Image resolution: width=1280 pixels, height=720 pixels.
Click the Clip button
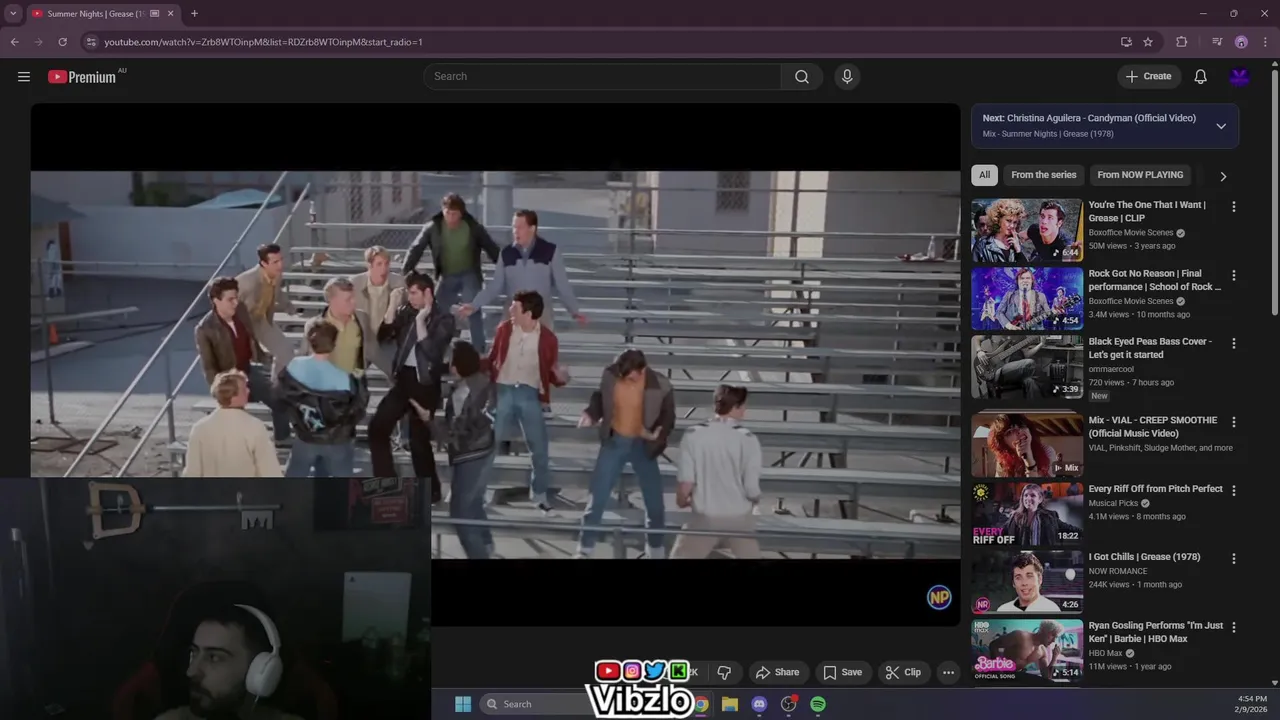point(903,672)
